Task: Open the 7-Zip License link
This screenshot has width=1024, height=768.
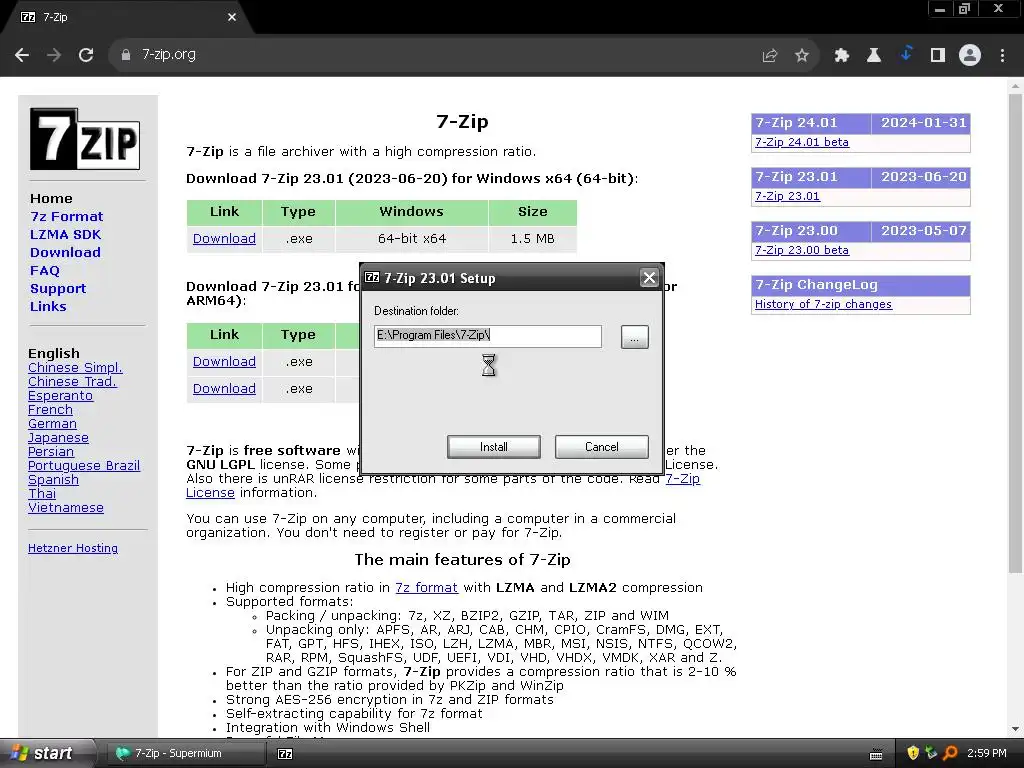Action: click(682, 479)
